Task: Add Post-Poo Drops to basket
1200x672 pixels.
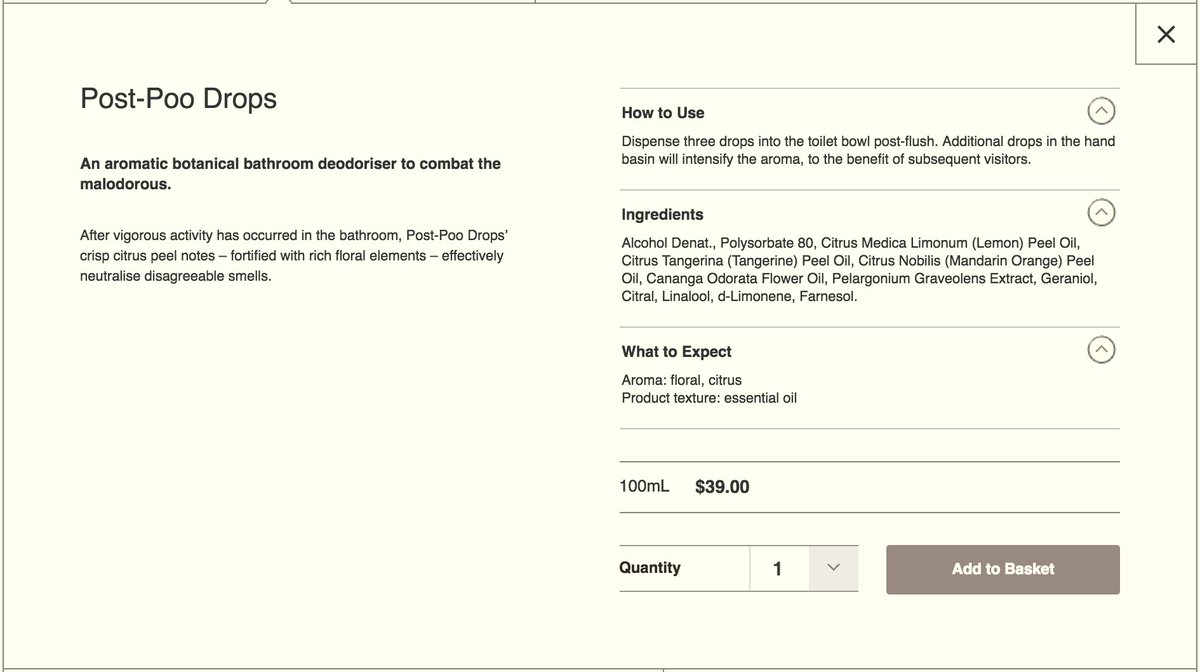Action: tap(1003, 569)
